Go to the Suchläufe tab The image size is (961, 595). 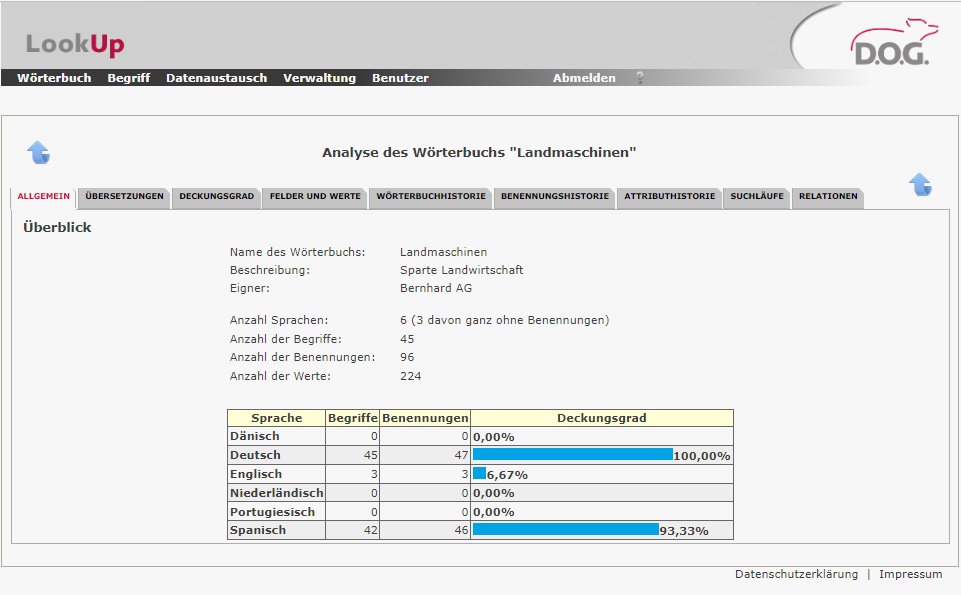[x=757, y=197]
